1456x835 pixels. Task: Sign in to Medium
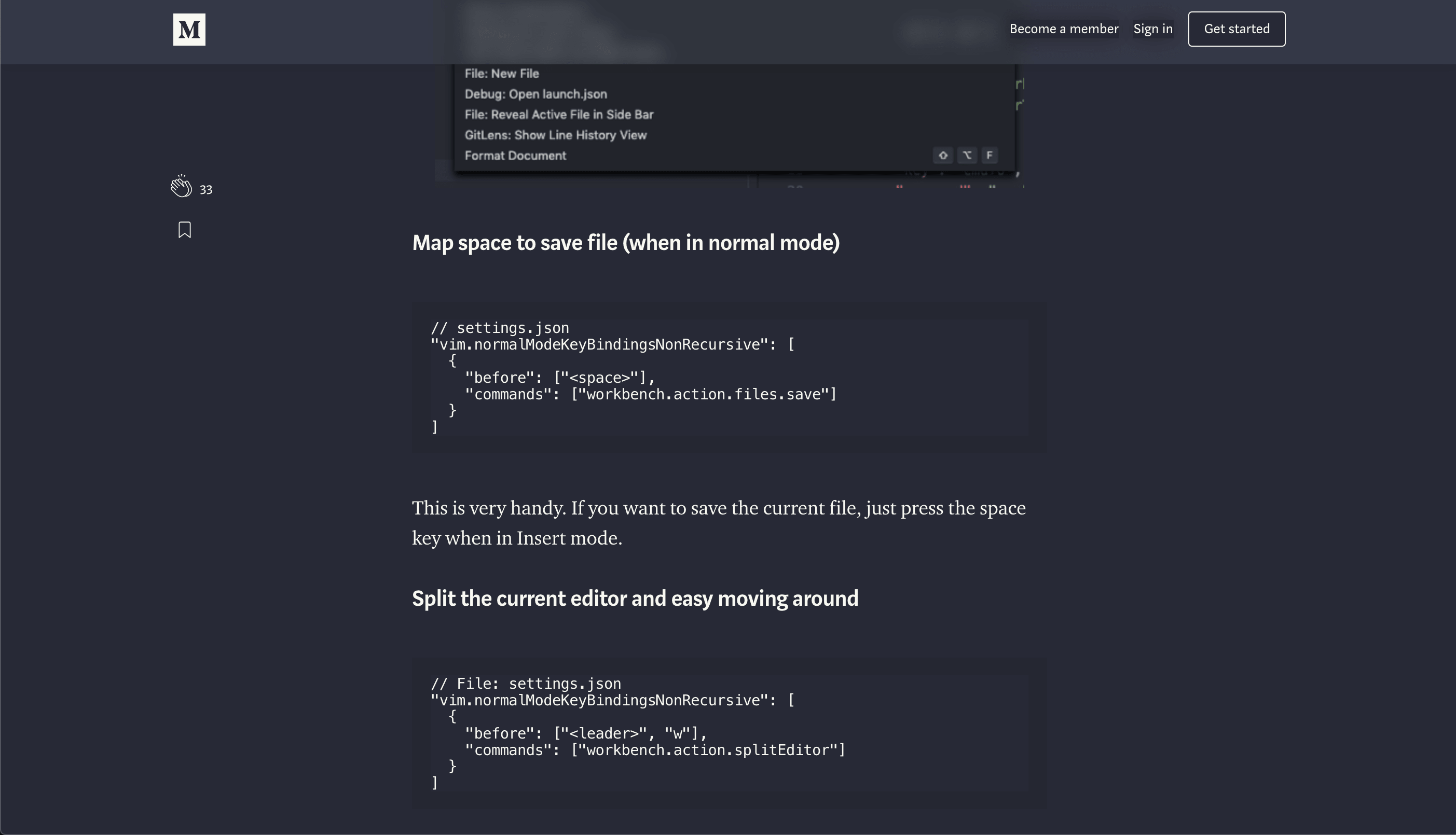[x=1152, y=29]
